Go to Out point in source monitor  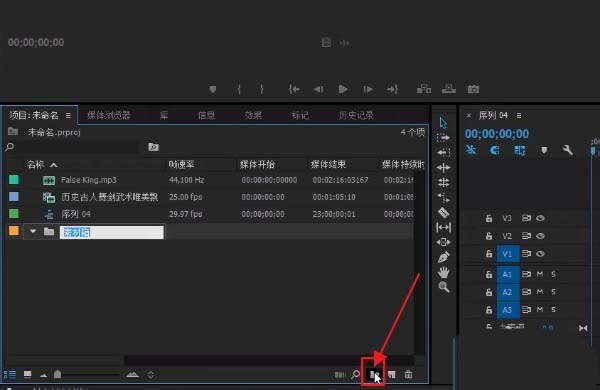tap(392, 90)
